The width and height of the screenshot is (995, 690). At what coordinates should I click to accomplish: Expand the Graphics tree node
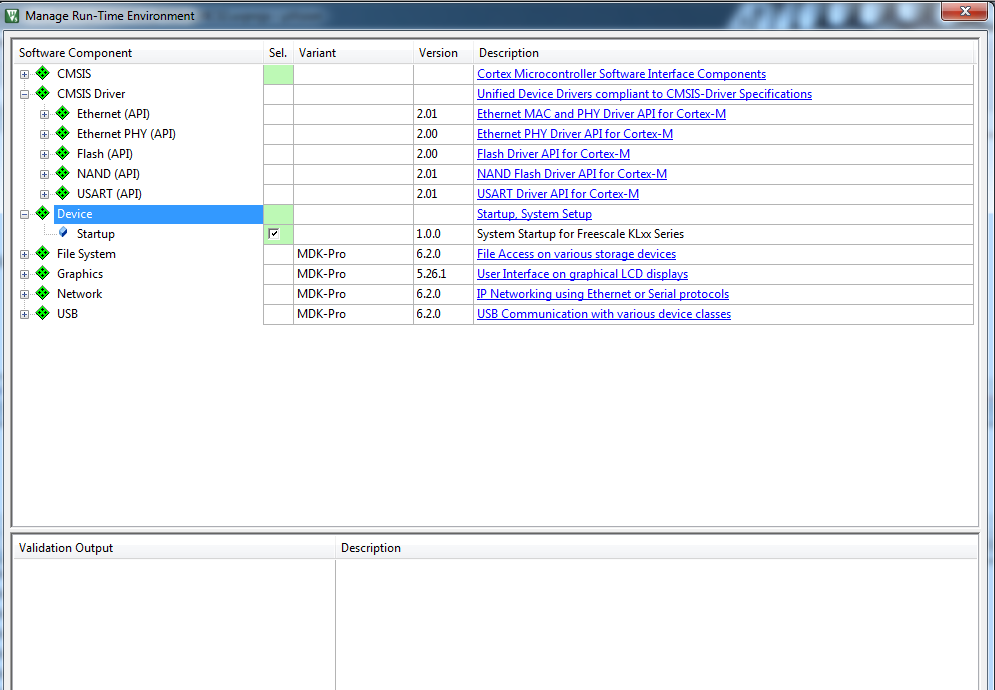[24, 275]
